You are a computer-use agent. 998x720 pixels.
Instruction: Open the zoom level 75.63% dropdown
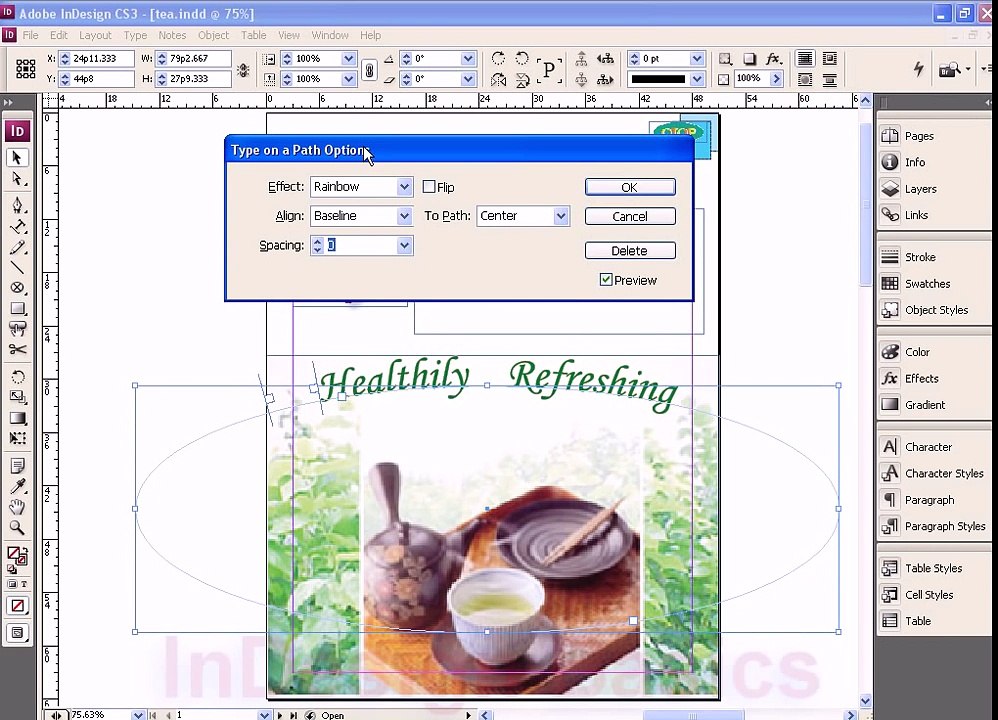point(137,715)
